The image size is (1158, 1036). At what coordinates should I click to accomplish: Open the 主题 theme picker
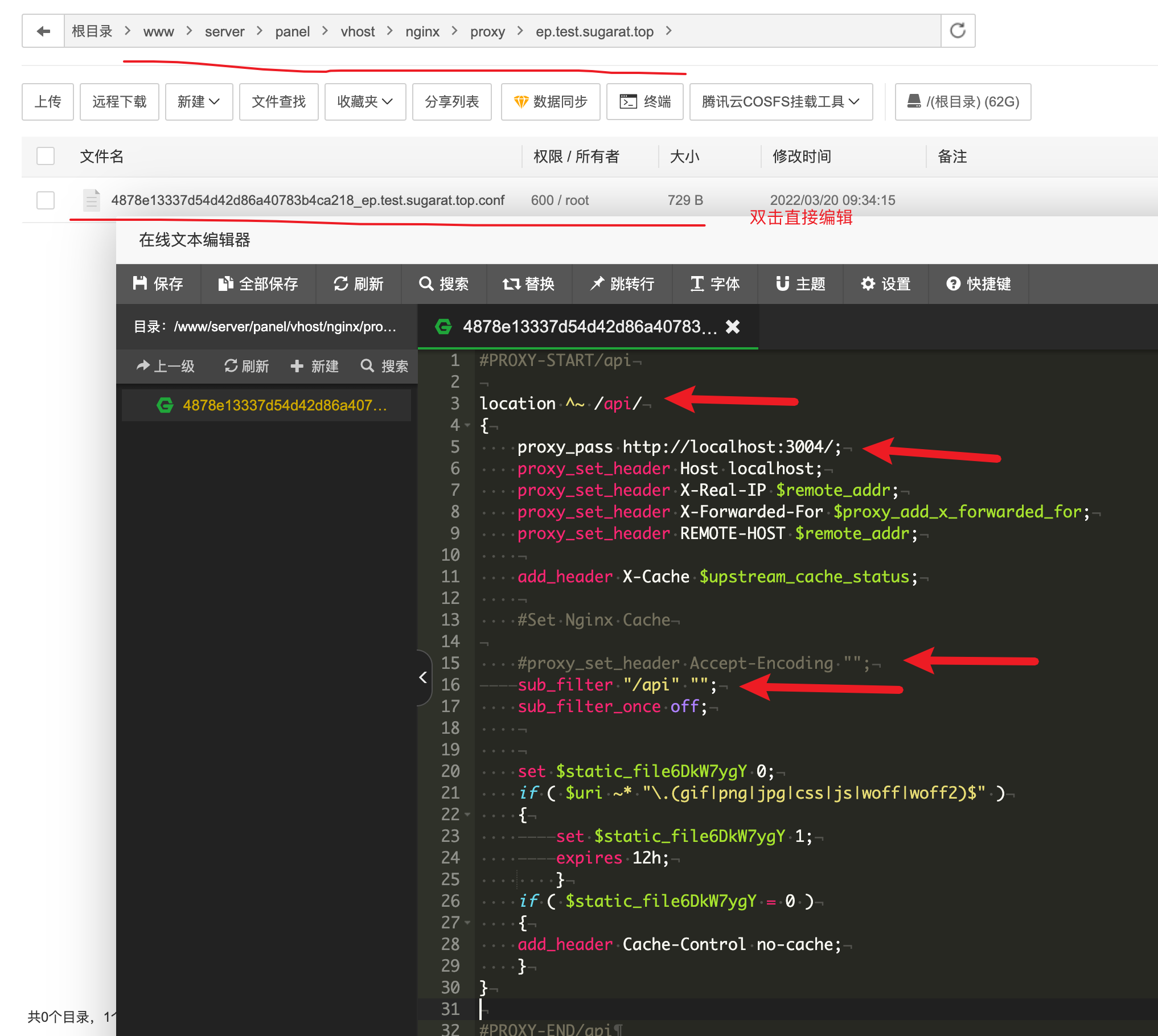(800, 283)
